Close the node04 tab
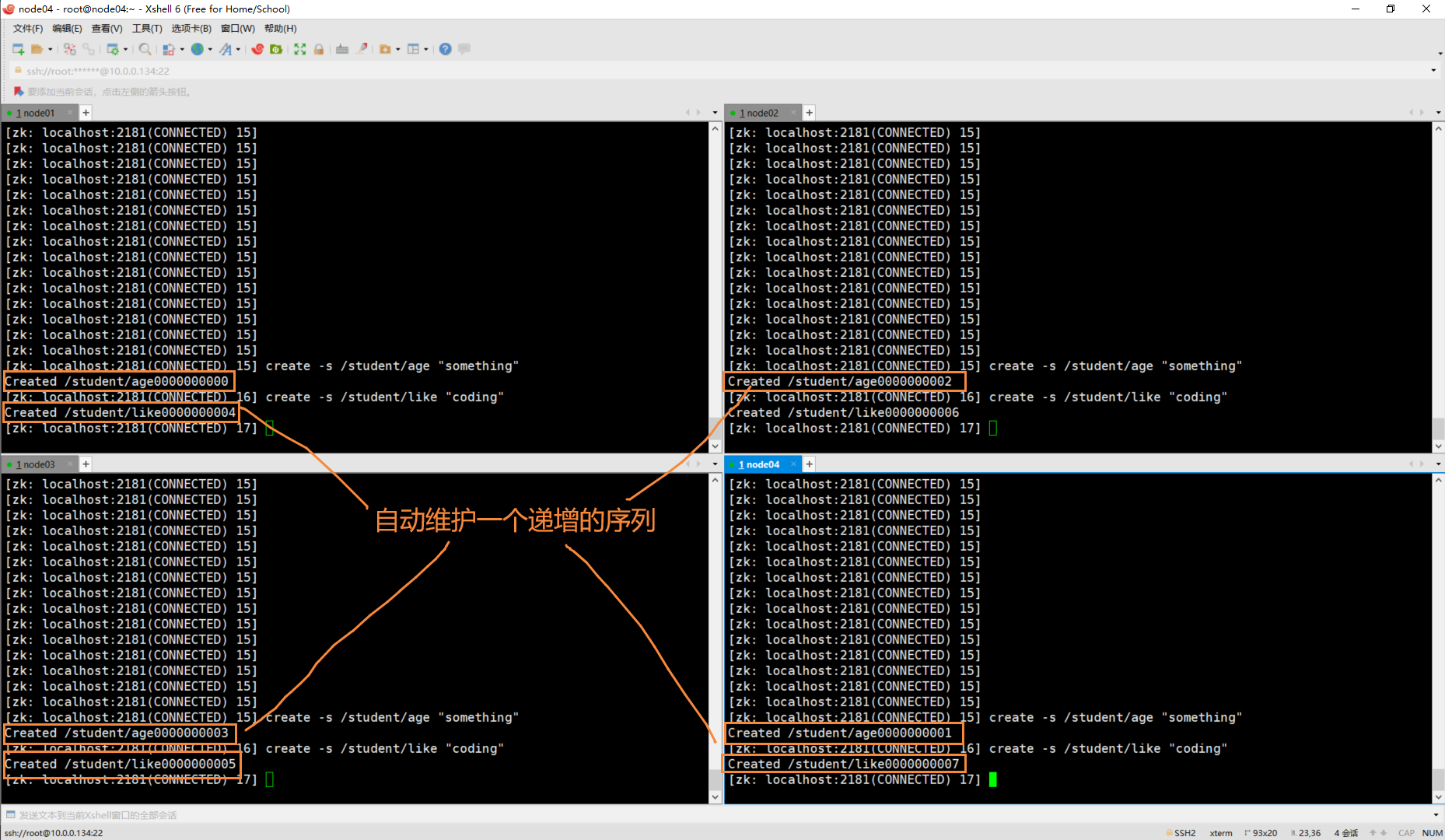Image resolution: width=1445 pixels, height=840 pixels. click(792, 464)
